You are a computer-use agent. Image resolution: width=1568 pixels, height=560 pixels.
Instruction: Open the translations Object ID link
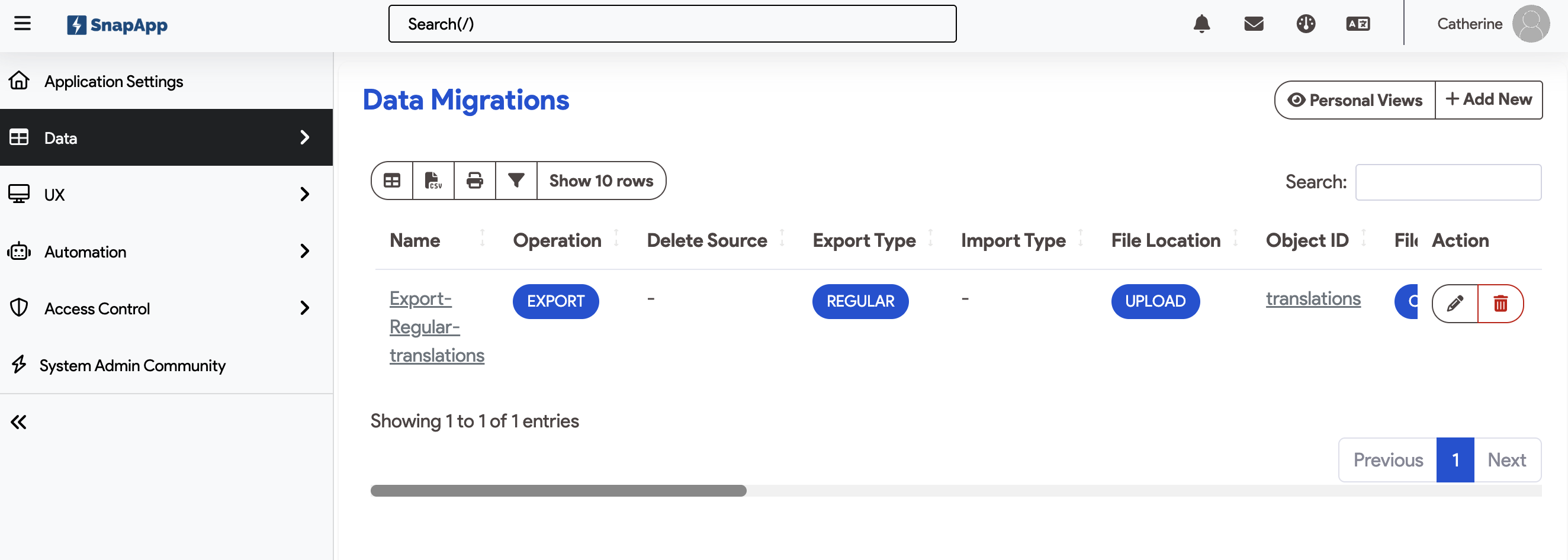pos(1313,298)
